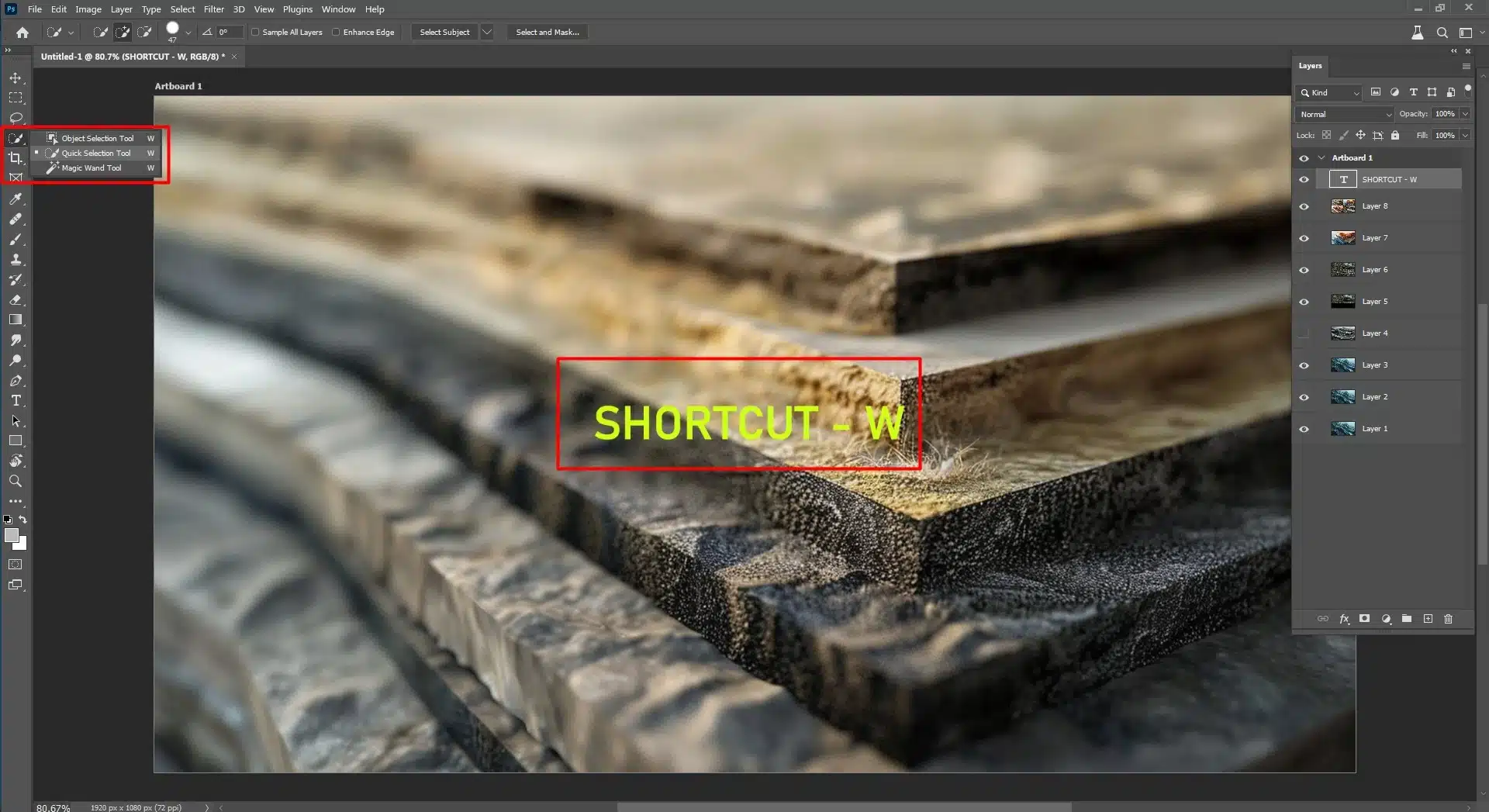The width and height of the screenshot is (1489, 812).
Task: Create new layer with plus icon
Action: pos(1428,619)
